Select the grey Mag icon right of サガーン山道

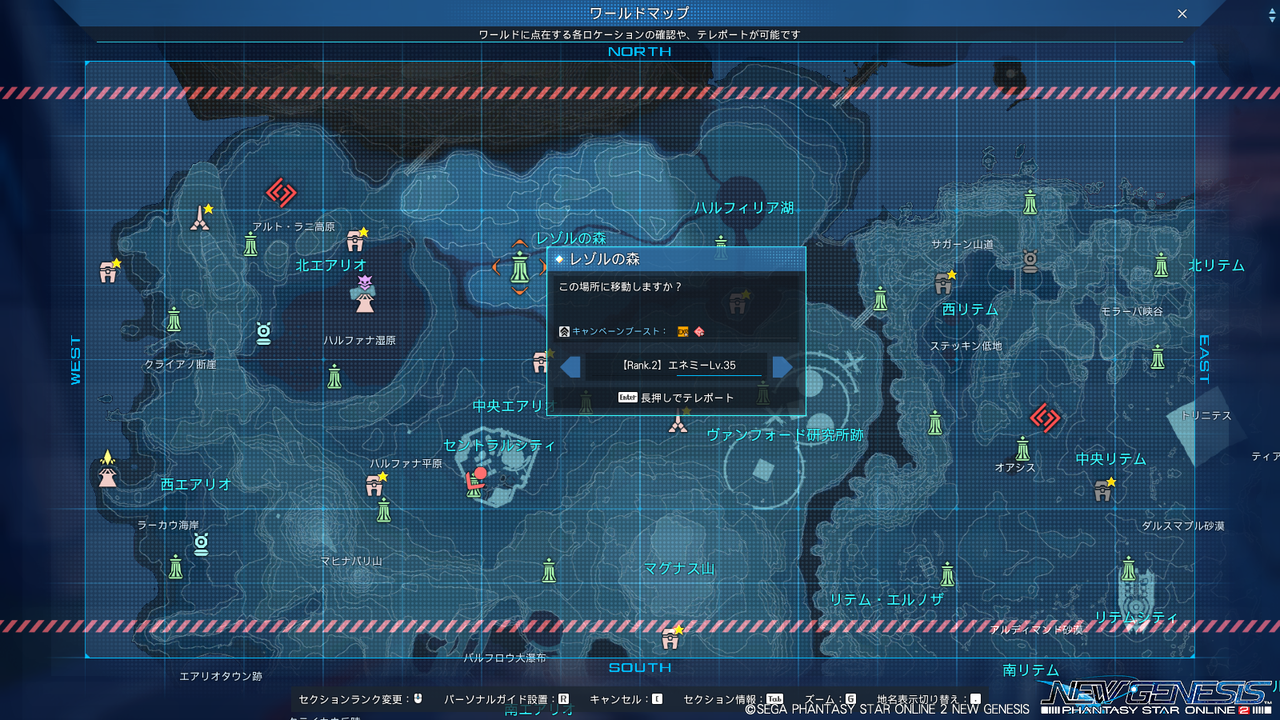point(1030,262)
